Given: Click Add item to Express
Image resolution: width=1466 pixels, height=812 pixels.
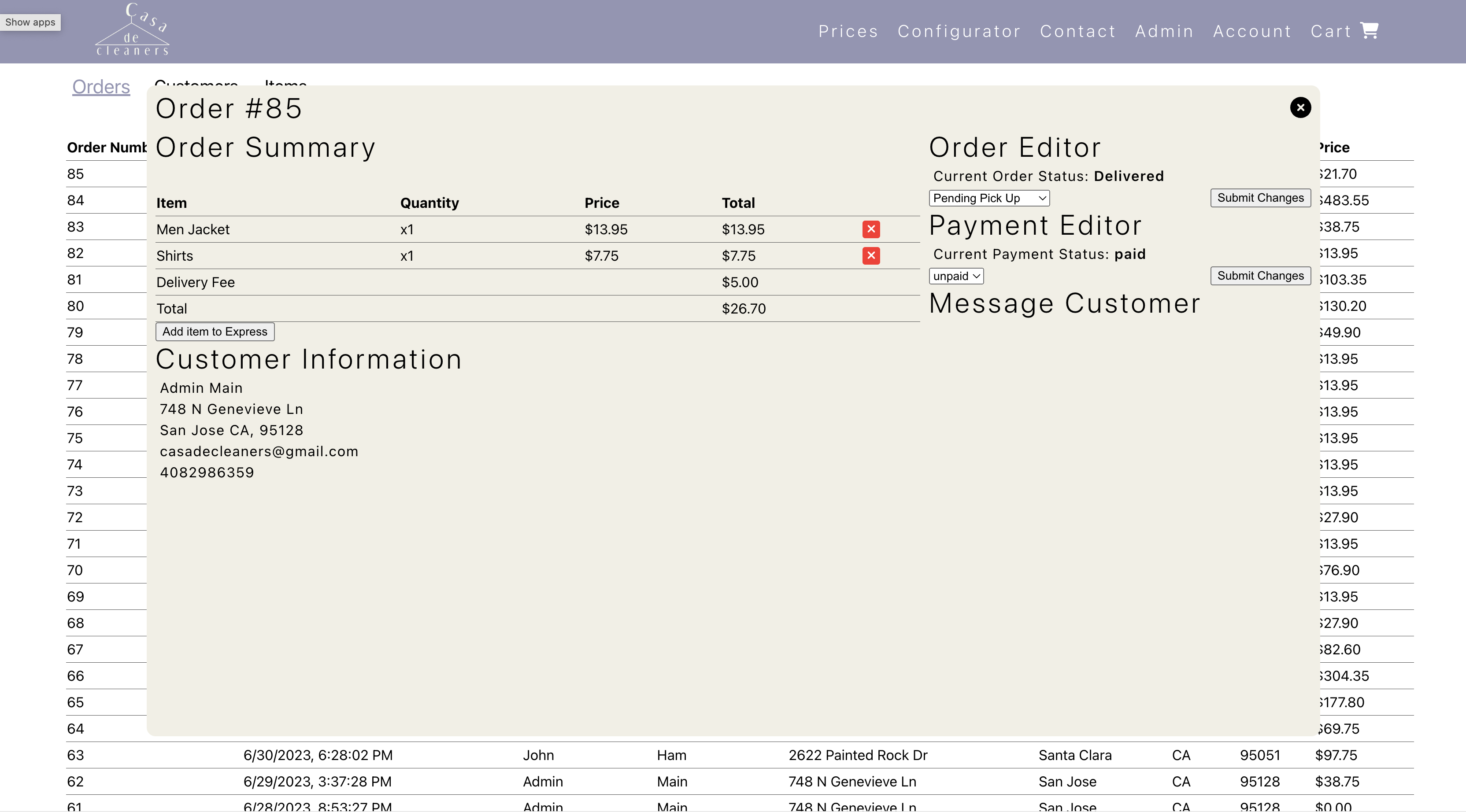Looking at the screenshot, I should click(x=215, y=331).
